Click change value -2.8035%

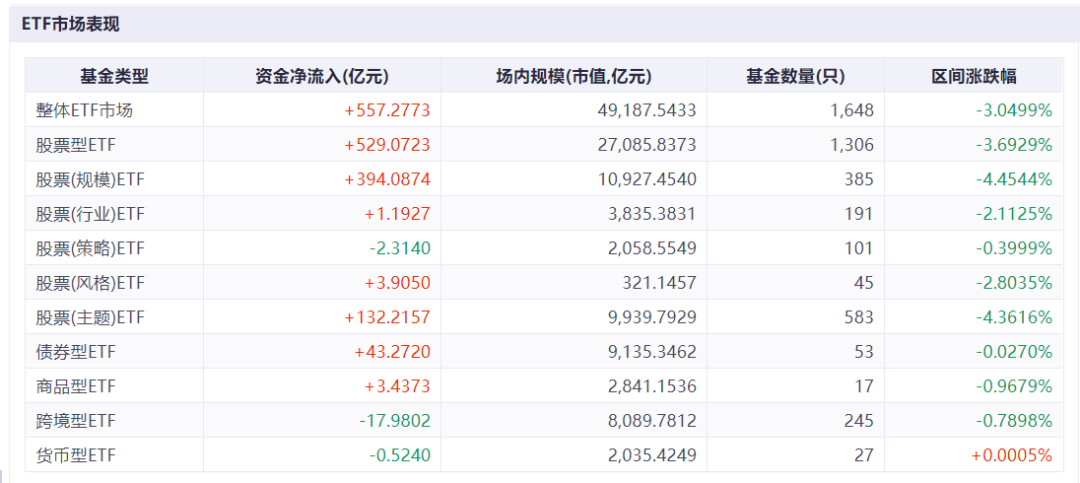click(1014, 282)
